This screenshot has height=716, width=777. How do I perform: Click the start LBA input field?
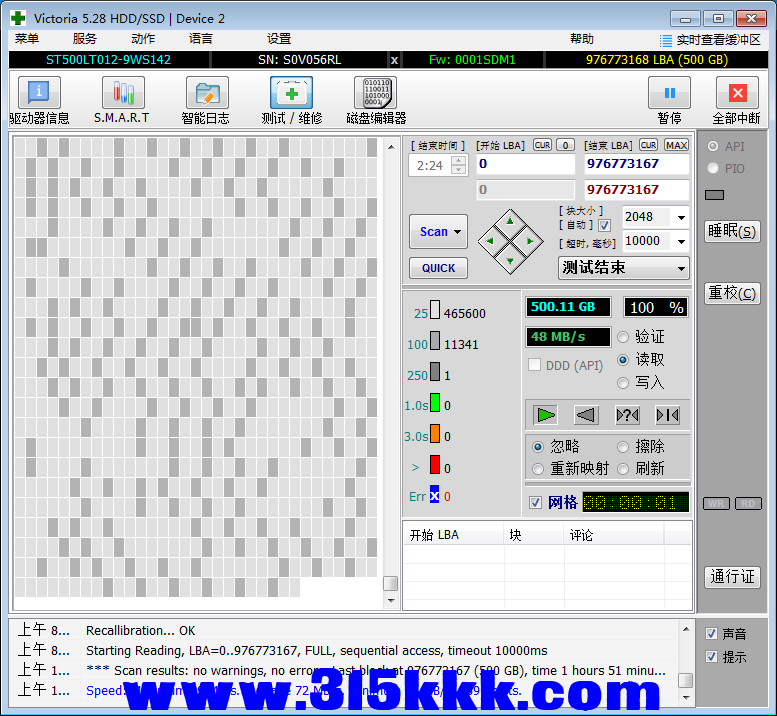[x=525, y=164]
